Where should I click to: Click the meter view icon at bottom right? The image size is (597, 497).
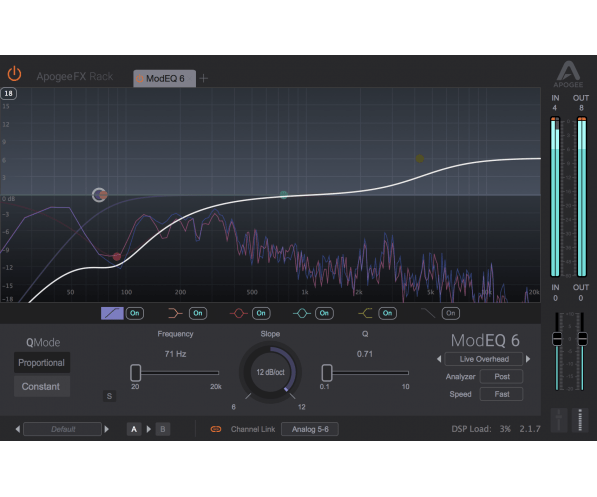coord(580,420)
